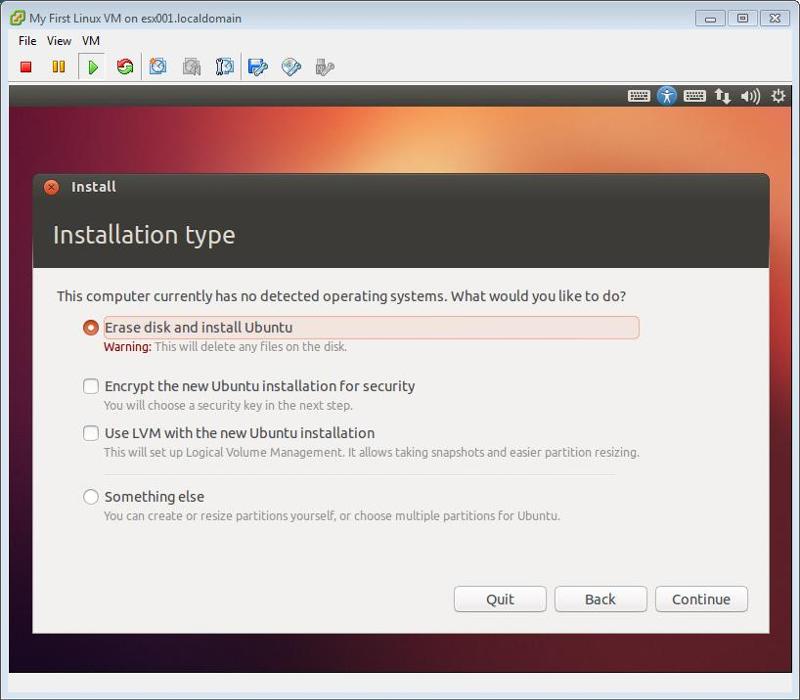Select the Something else radio option
This screenshot has width=800, height=700.
(x=91, y=496)
